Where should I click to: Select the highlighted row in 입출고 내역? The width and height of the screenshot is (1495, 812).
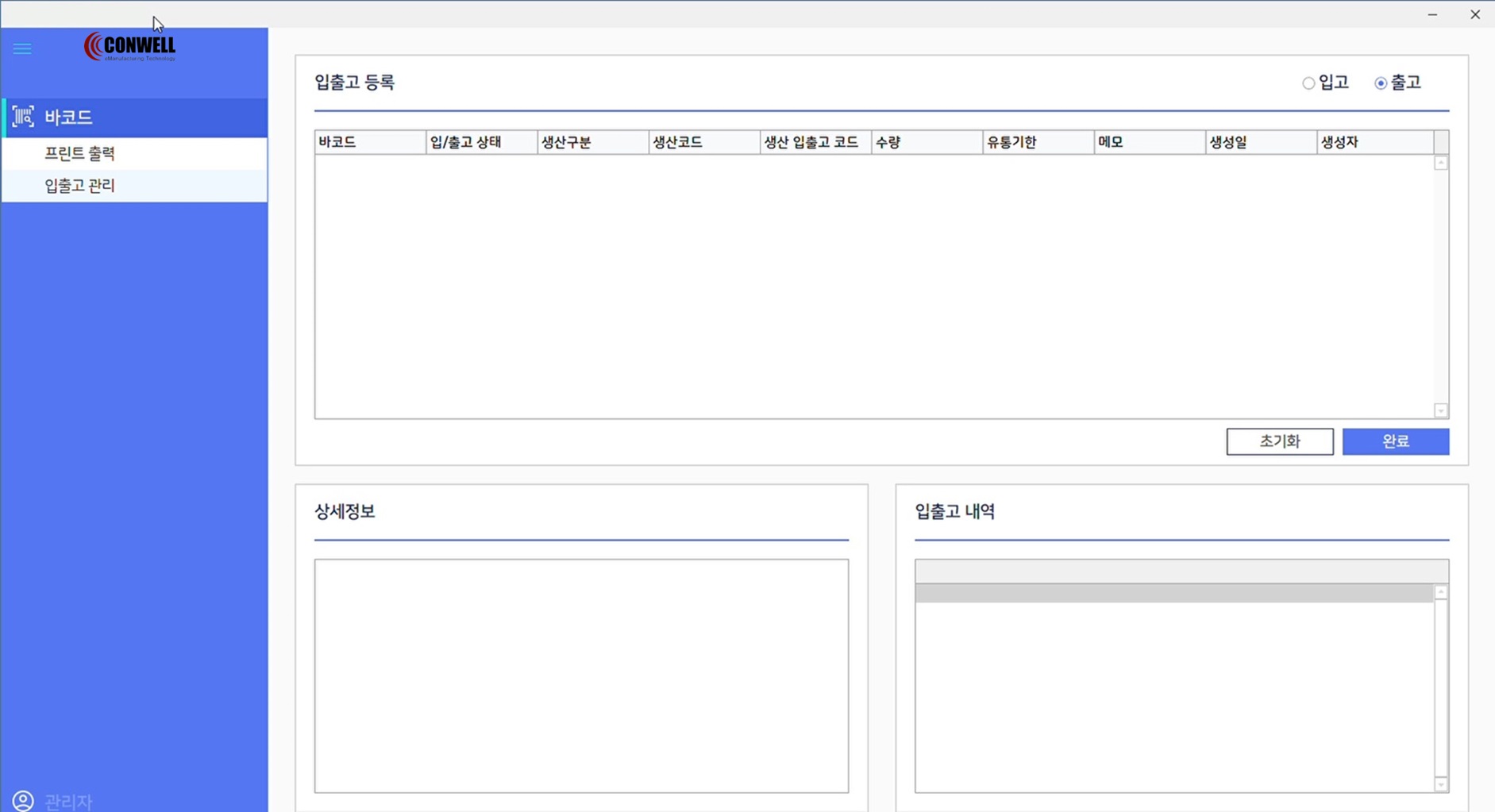coord(1173,593)
